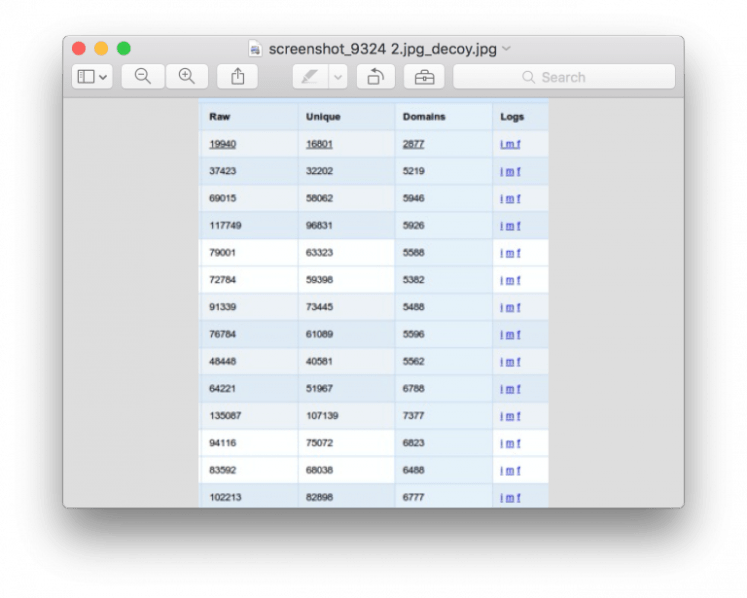Close the Preview window with the red button

click(x=79, y=48)
